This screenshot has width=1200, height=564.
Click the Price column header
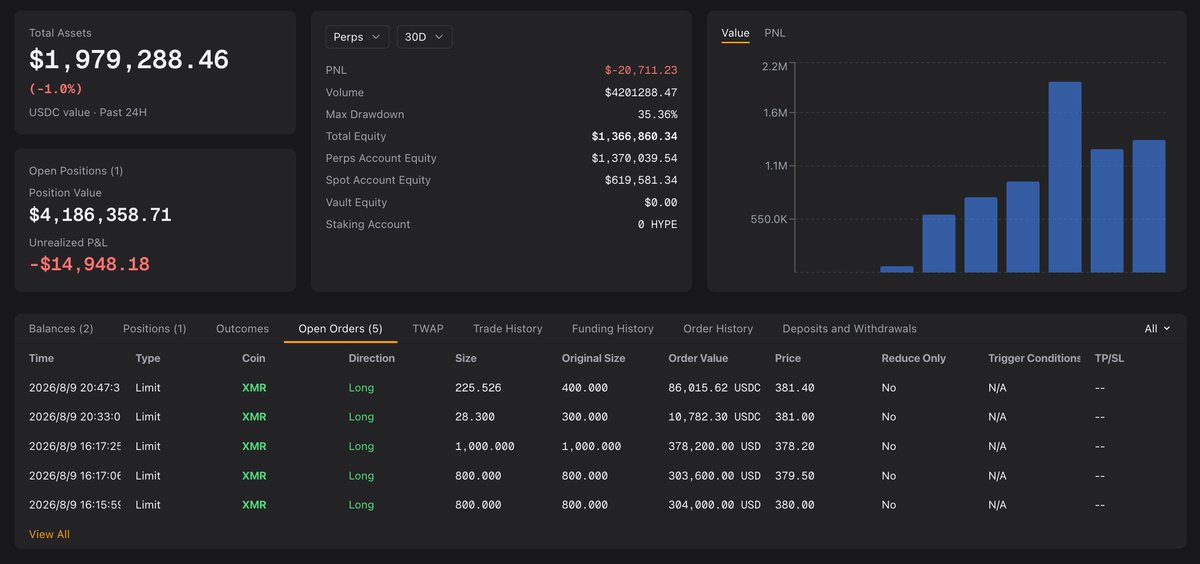pos(788,358)
